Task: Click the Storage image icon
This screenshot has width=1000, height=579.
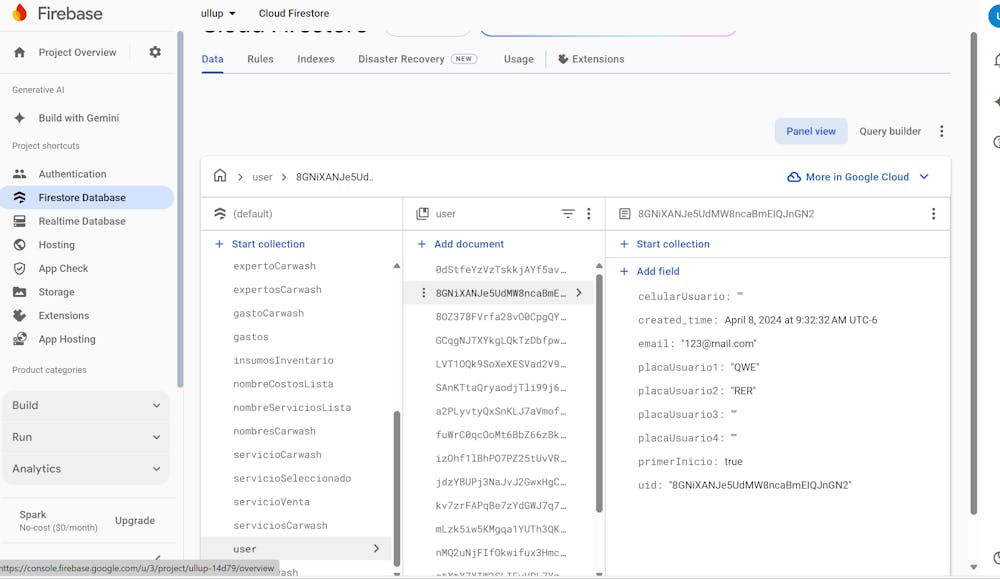Action: (x=20, y=292)
